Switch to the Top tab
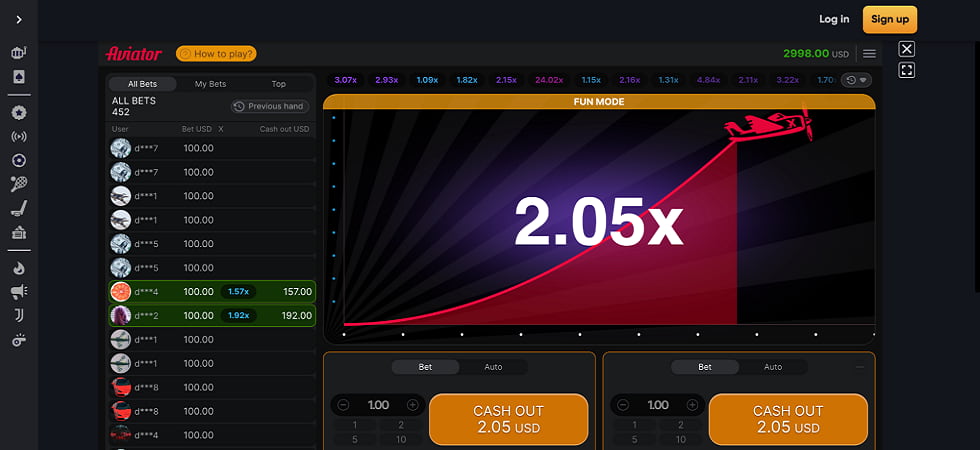The height and width of the screenshot is (450, 980). (278, 84)
